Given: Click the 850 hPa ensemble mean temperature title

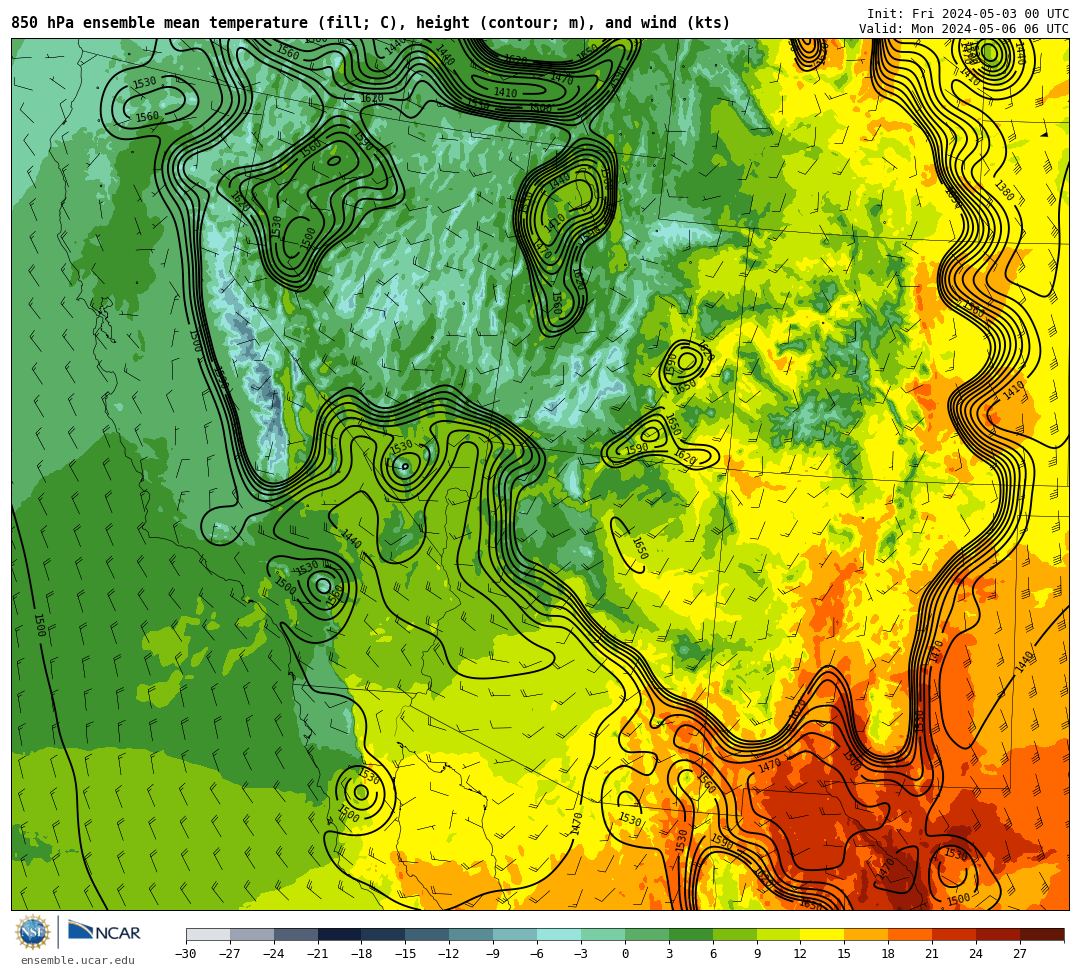Looking at the screenshot, I should (371, 23).
